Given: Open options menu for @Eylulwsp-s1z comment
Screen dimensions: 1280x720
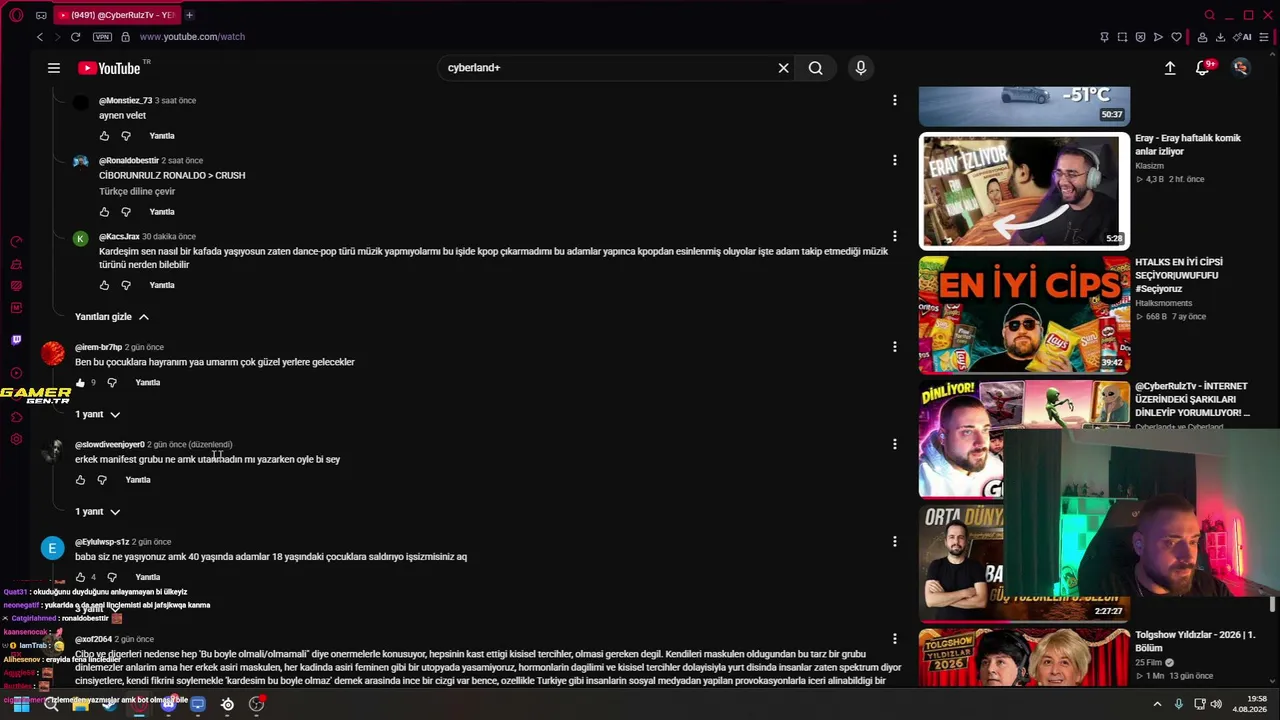Looking at the screenshot, I should 895,541.
